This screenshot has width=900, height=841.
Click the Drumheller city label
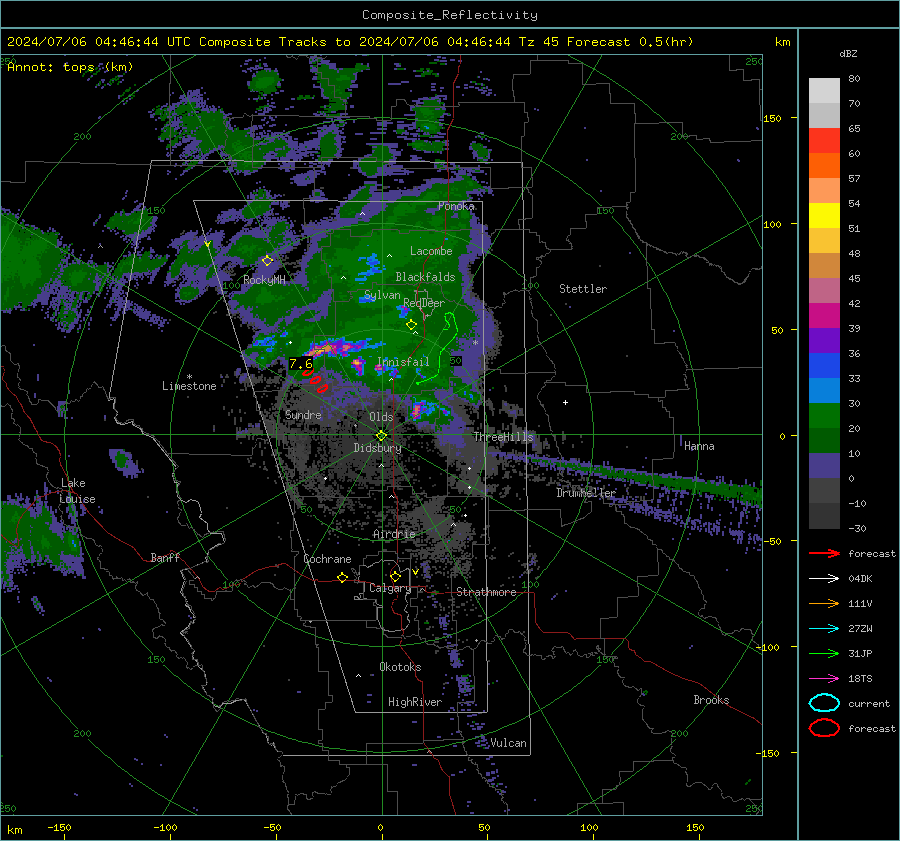coord(585,493)
